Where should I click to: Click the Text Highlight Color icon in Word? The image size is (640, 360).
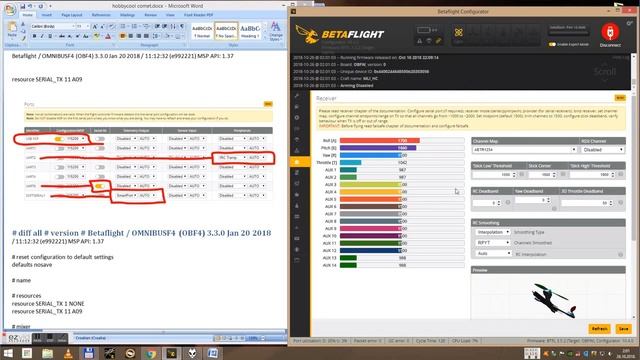coord(97,36)
